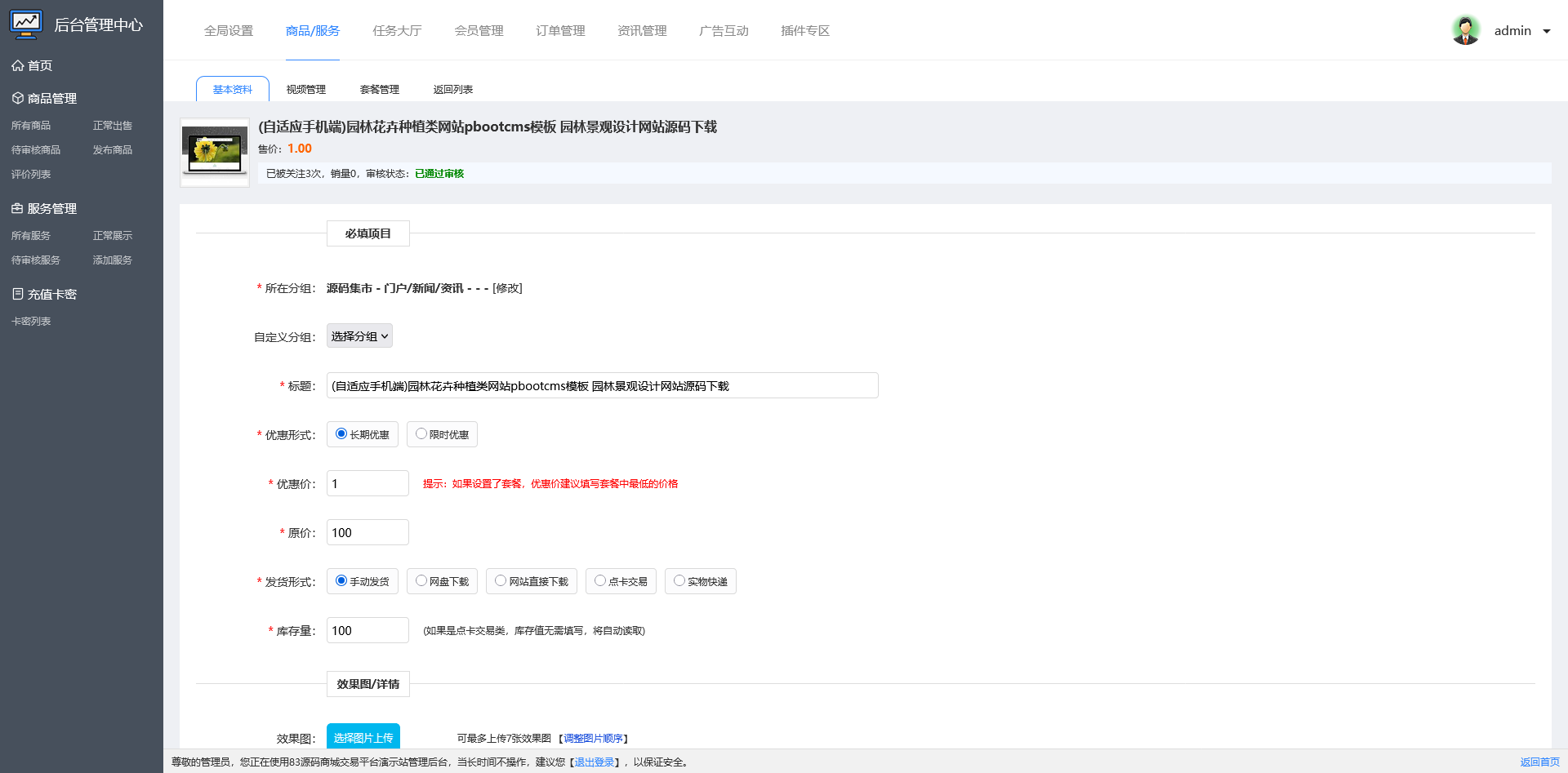Open the 会员管理 top menu

tap(479, 31)
